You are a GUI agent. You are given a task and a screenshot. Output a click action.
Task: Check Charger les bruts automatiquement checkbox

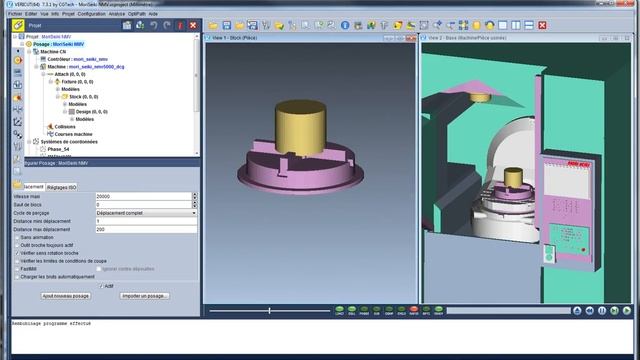click(x=17, y=277)
